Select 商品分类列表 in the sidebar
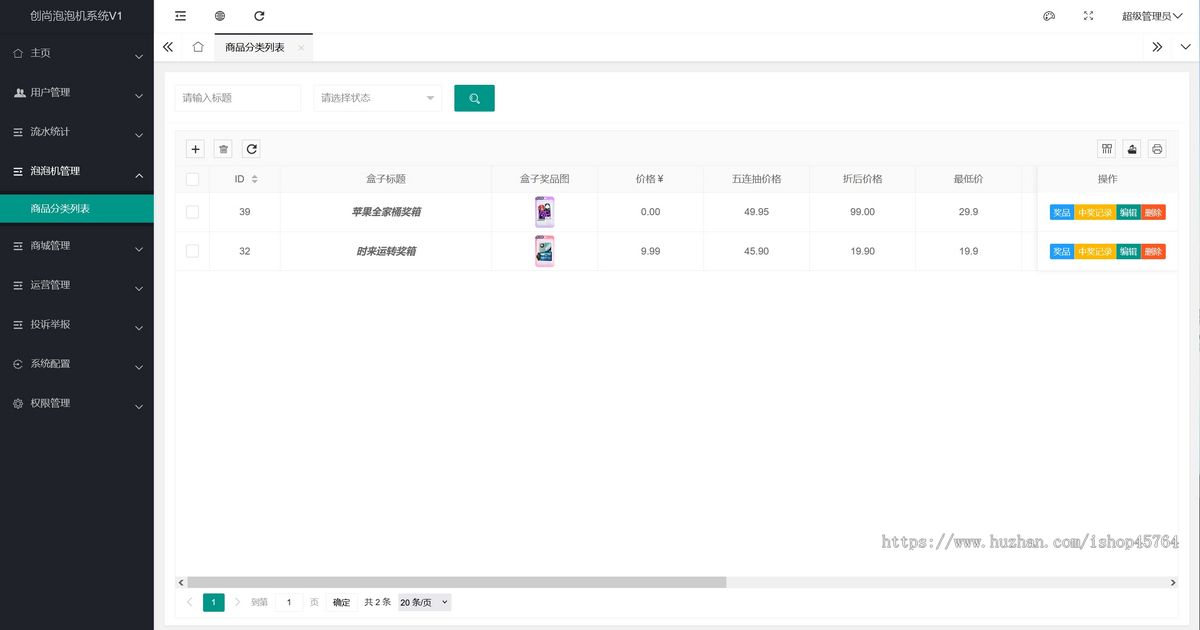The height and width of the screenshot is (630, 1200). pos(77,208)
